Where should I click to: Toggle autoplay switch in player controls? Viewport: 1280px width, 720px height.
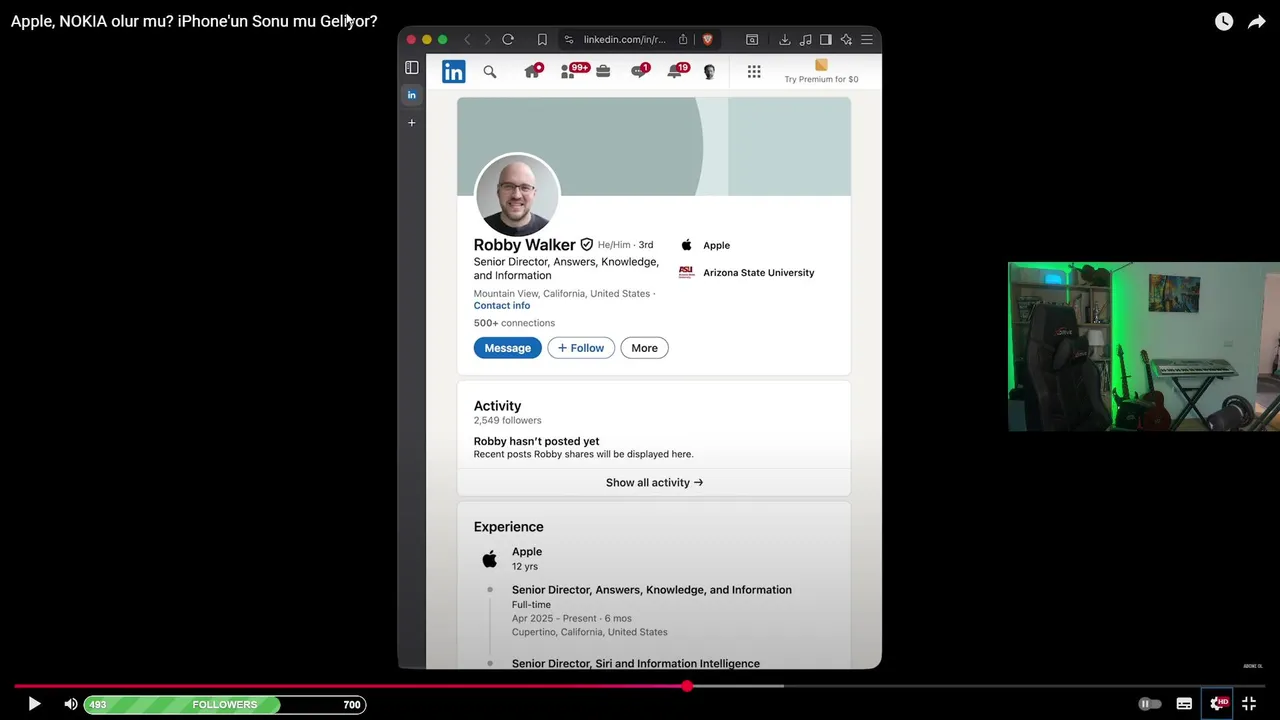point(1150,704)
